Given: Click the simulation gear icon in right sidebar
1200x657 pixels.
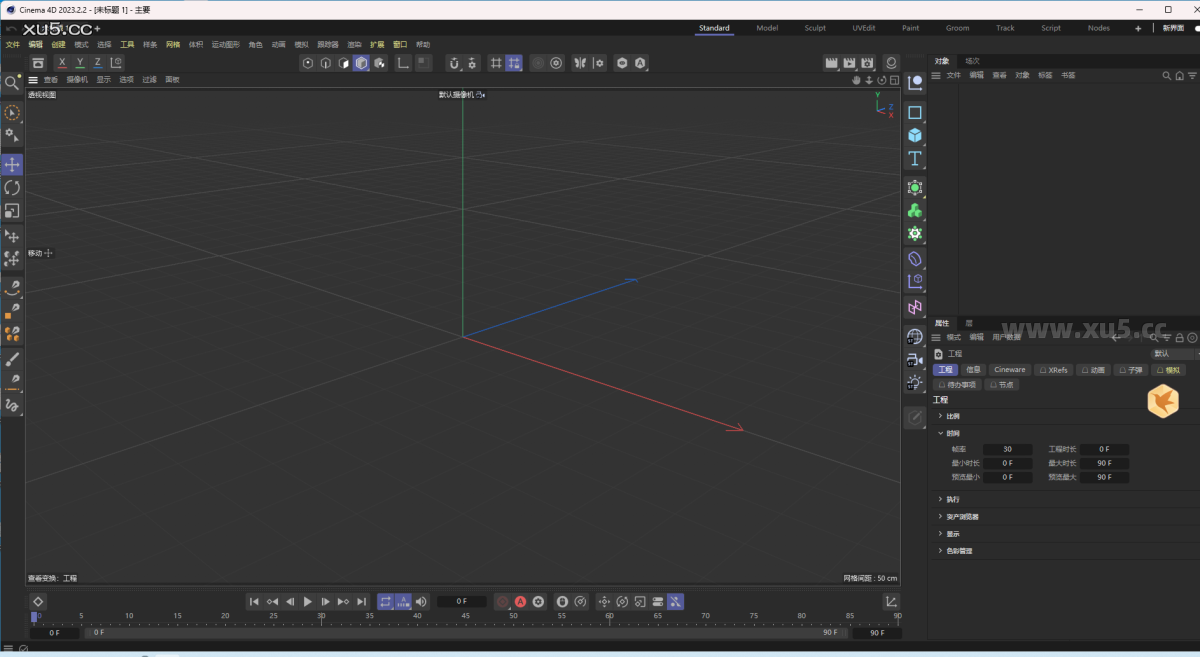Looking at the screenshot, I should pos(914,233).
